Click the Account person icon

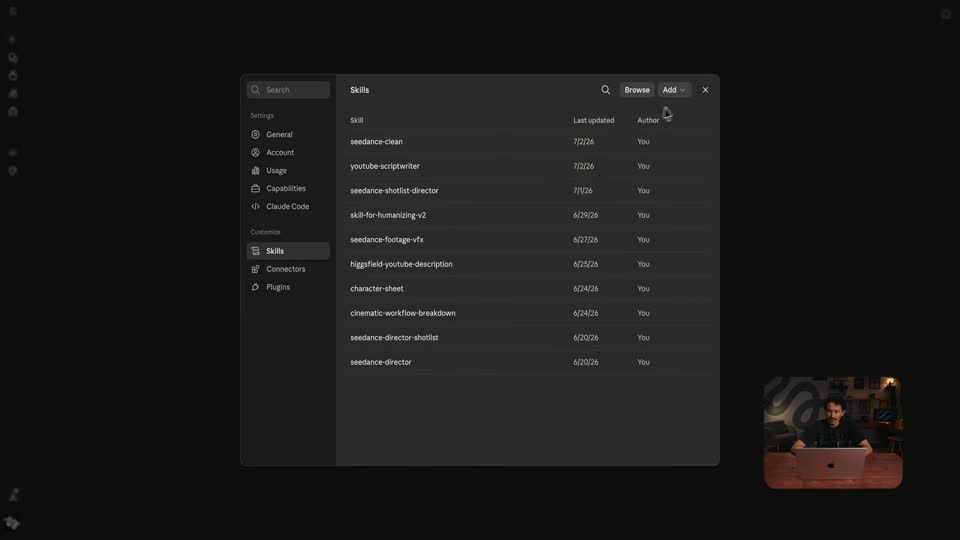coord(255,152)
